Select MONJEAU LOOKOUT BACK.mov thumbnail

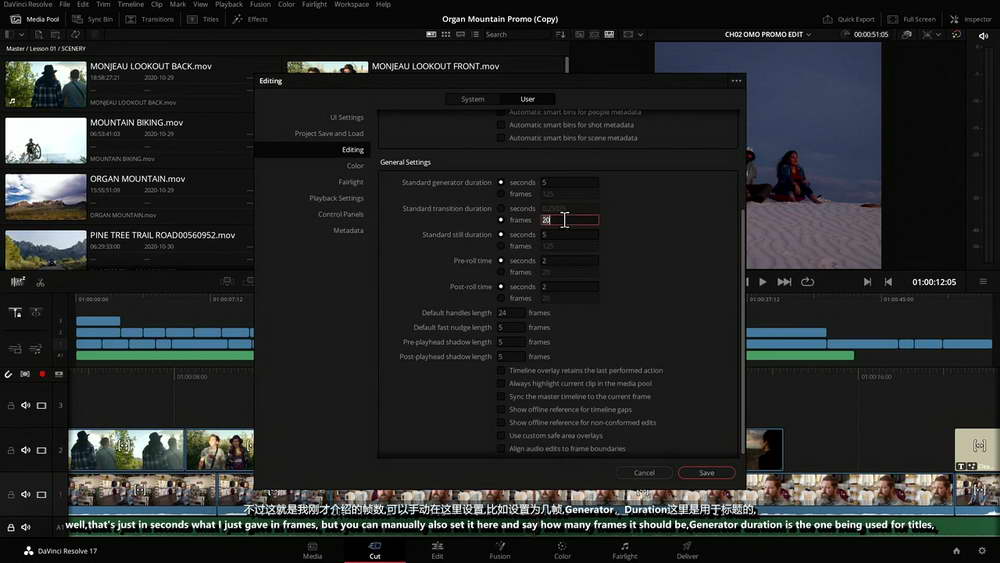click(46, 84)
